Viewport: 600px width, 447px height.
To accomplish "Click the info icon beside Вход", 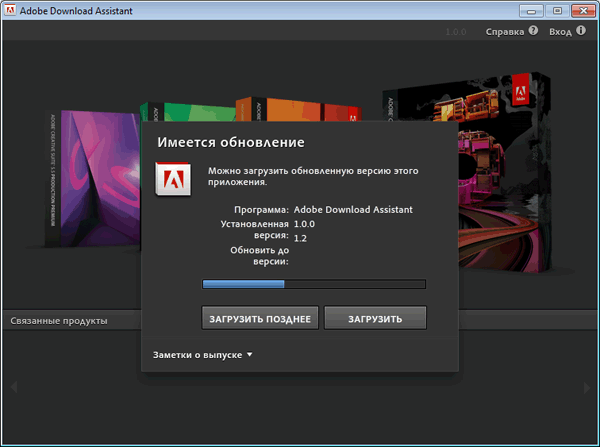I will pyautogui.click(x=581, y=31).
